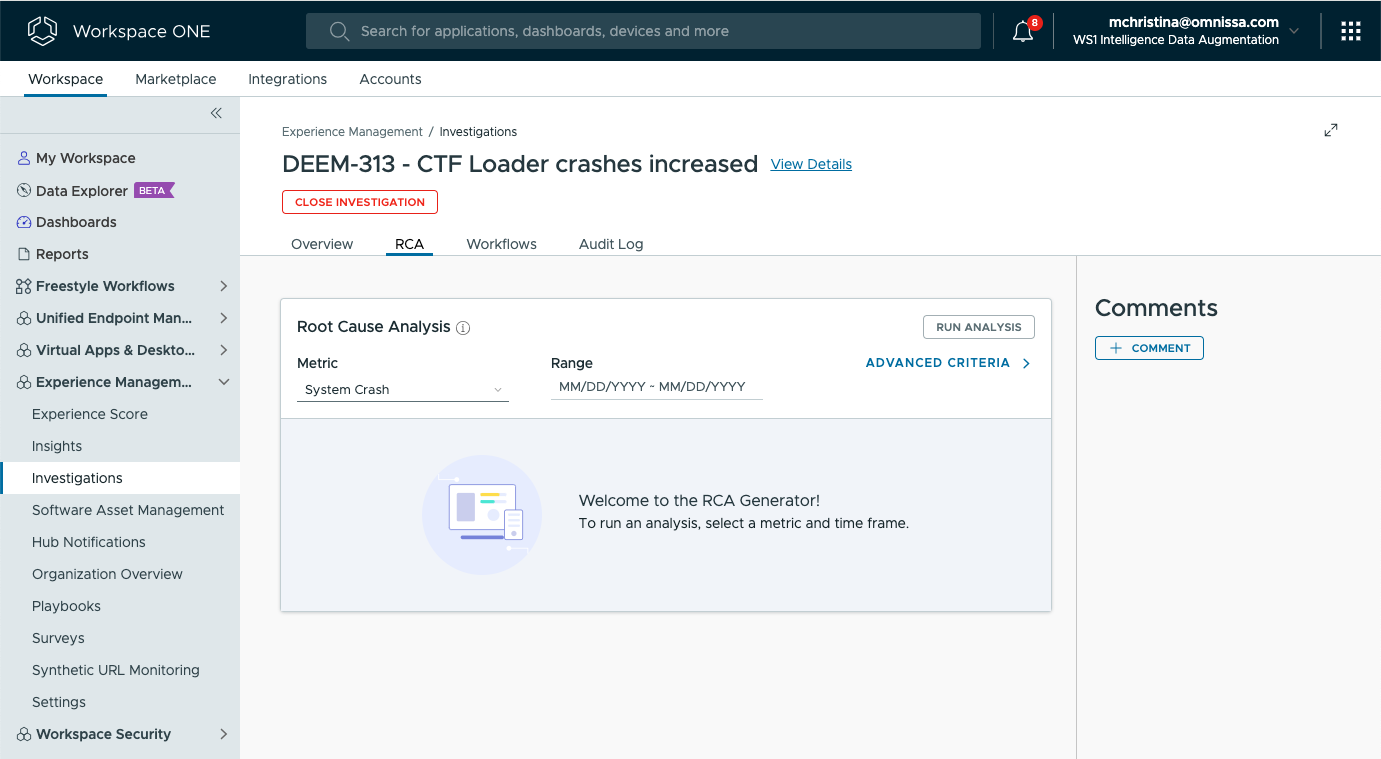This screenshot has height=759, width=1381.
Task: Click the Workspace Security icon
Action: click(24, 734)
